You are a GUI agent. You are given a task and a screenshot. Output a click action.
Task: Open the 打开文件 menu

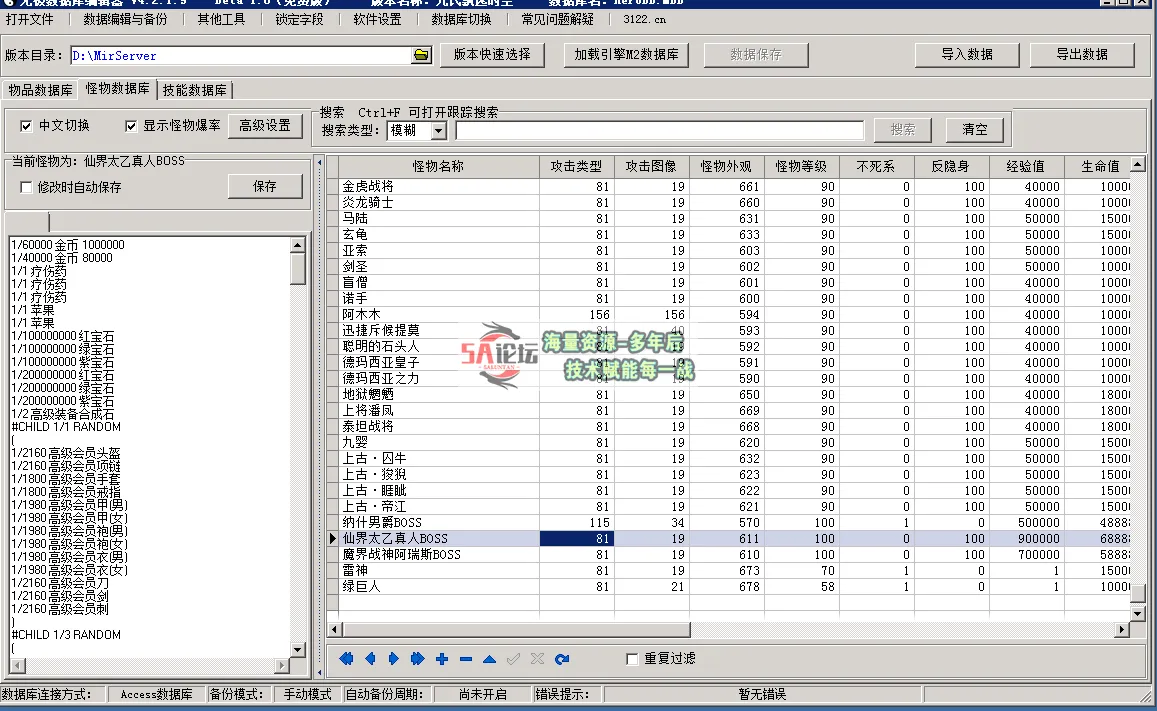[x=29, y=19]
